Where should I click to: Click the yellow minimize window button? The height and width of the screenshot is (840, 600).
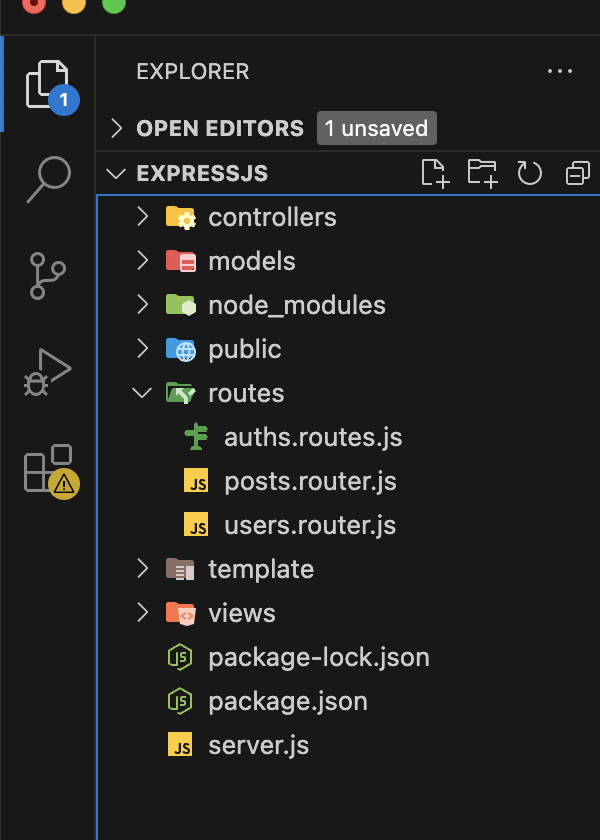74,5
